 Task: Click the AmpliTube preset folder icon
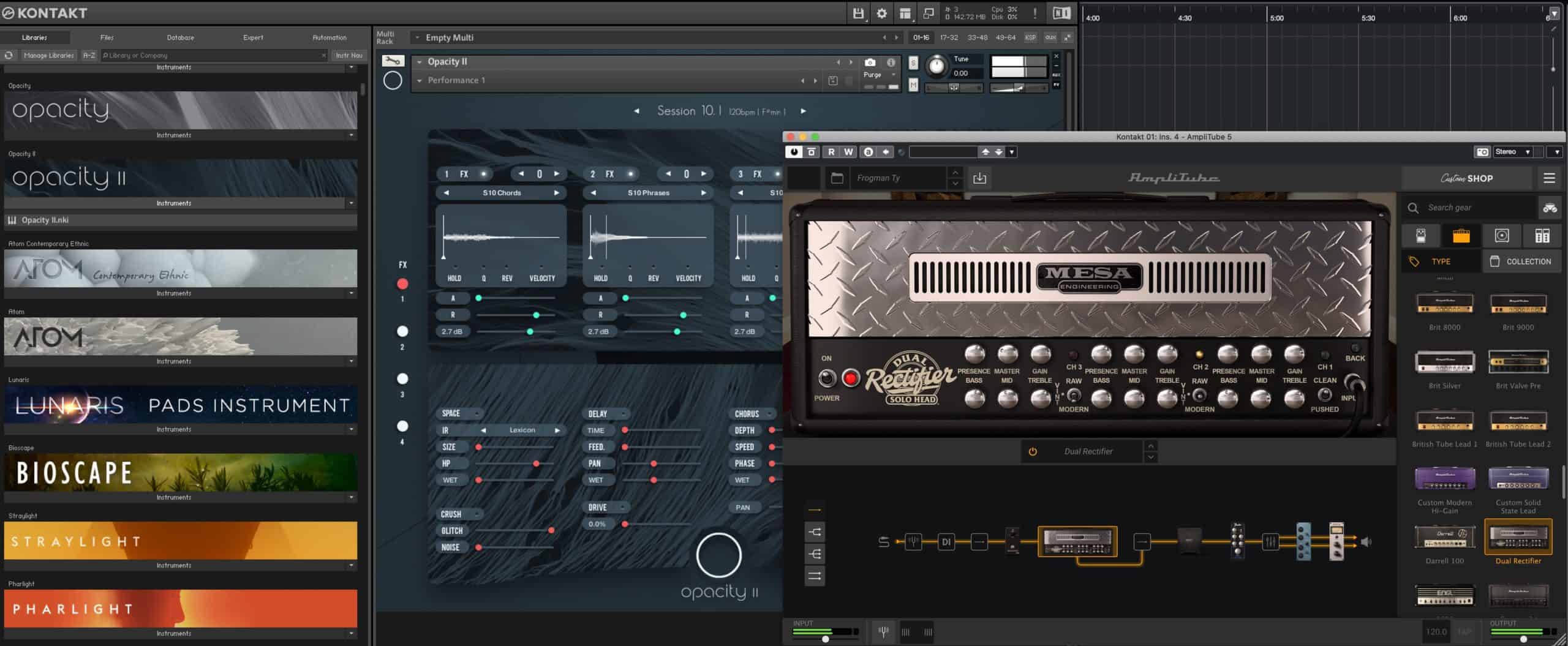837,178
